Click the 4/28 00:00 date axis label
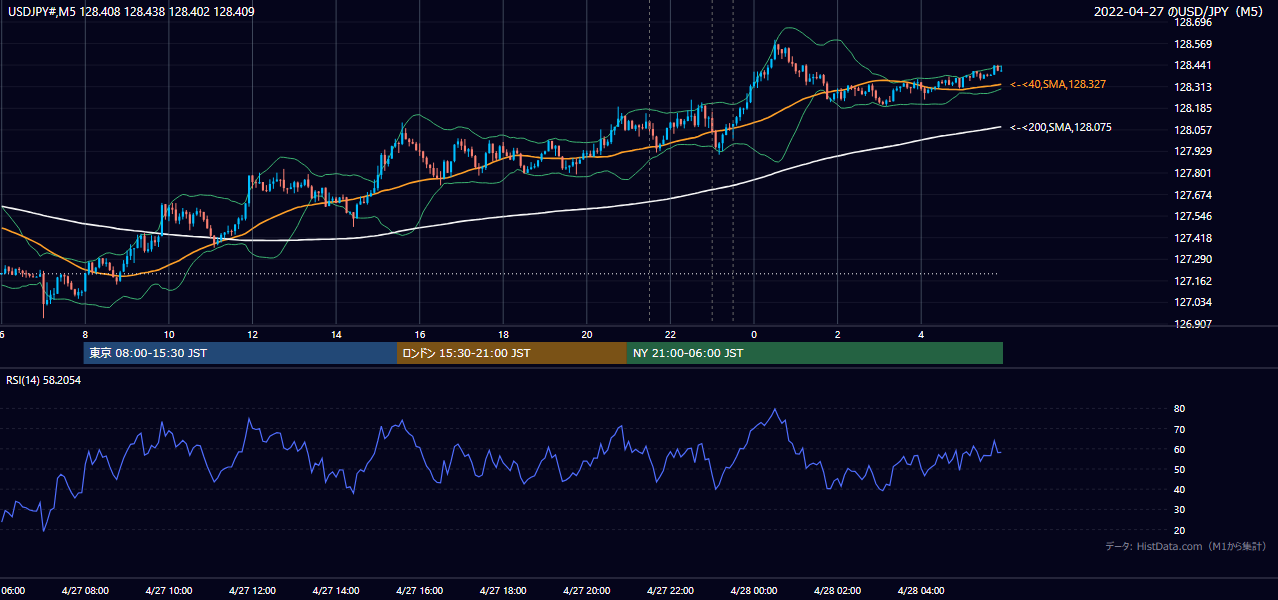 [754, 591]
